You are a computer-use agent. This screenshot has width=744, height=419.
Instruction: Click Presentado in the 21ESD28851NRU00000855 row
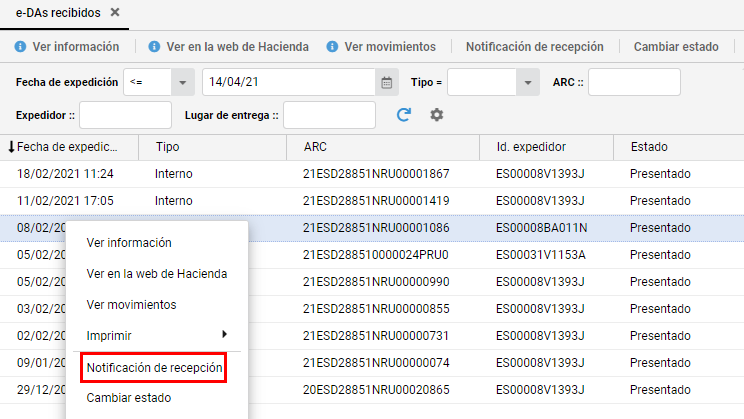660,309
